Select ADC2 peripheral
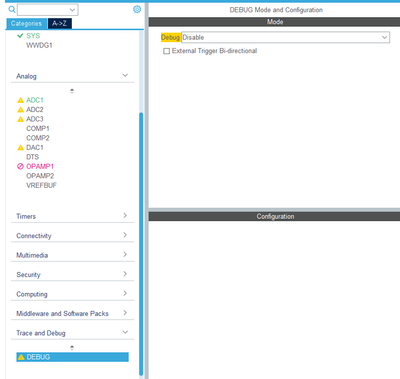Viewport: 400px width, 379px height. click(35, 110)
